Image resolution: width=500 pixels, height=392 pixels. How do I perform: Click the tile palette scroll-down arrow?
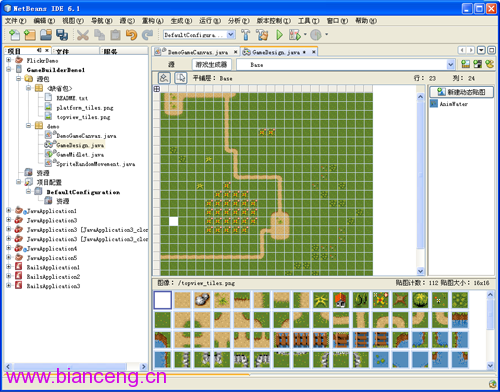point(490,365)
